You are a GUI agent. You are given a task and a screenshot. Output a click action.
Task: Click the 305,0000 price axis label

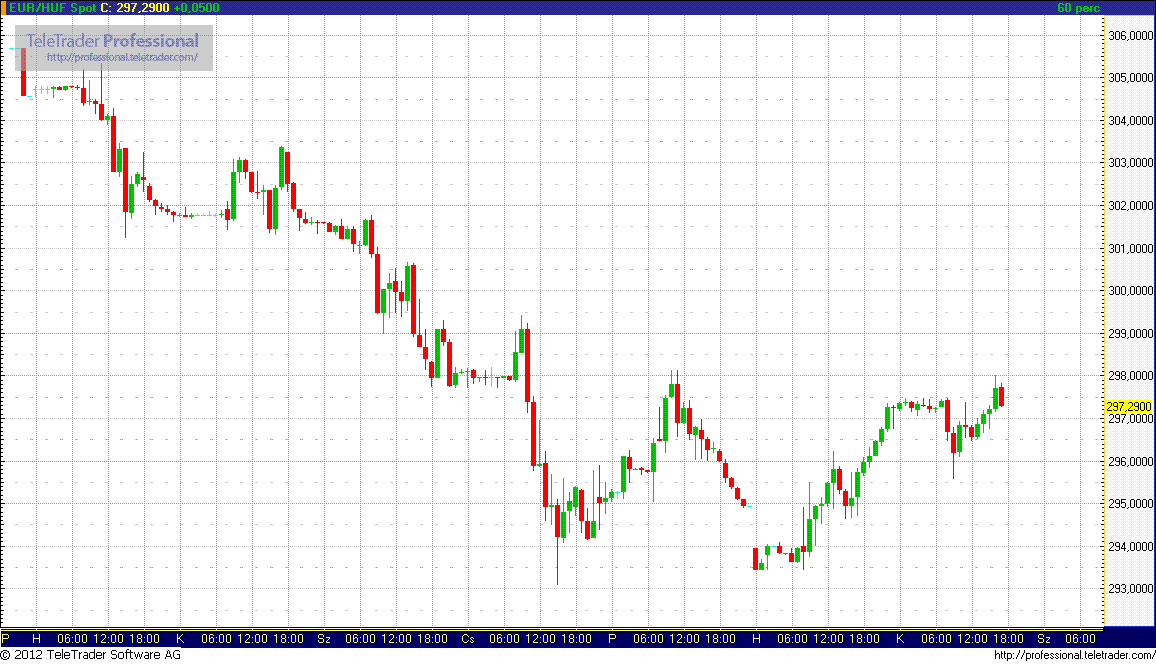tap(1131, 77)
